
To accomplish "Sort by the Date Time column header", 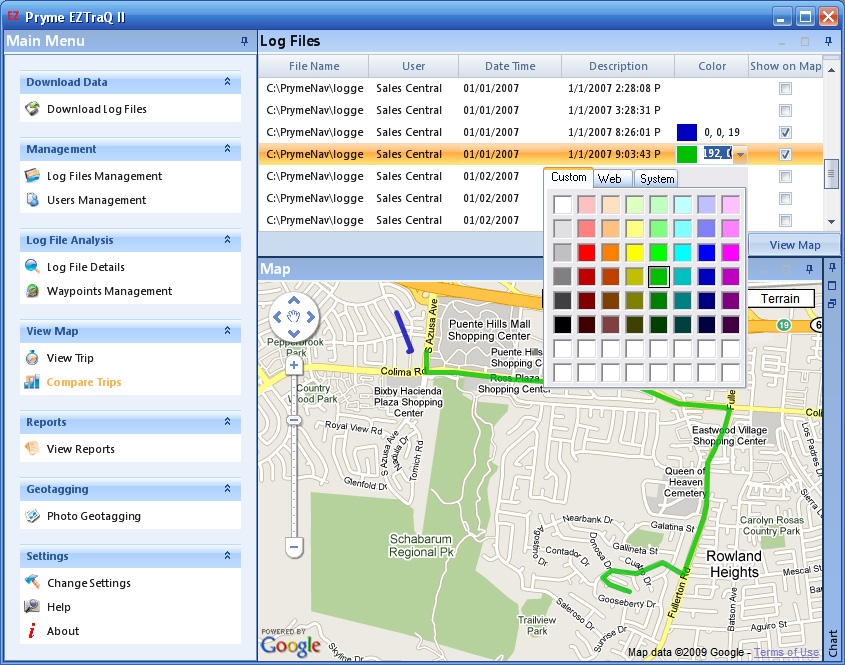I will point(510,66).
